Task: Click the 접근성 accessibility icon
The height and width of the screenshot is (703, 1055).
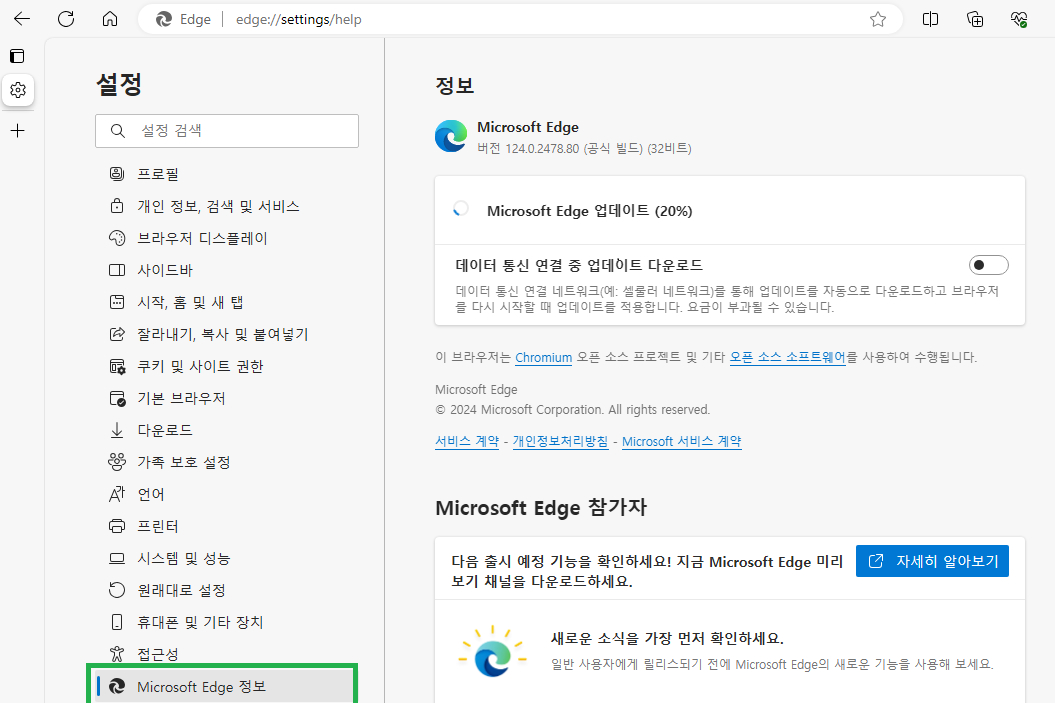Action: [117, 654]
